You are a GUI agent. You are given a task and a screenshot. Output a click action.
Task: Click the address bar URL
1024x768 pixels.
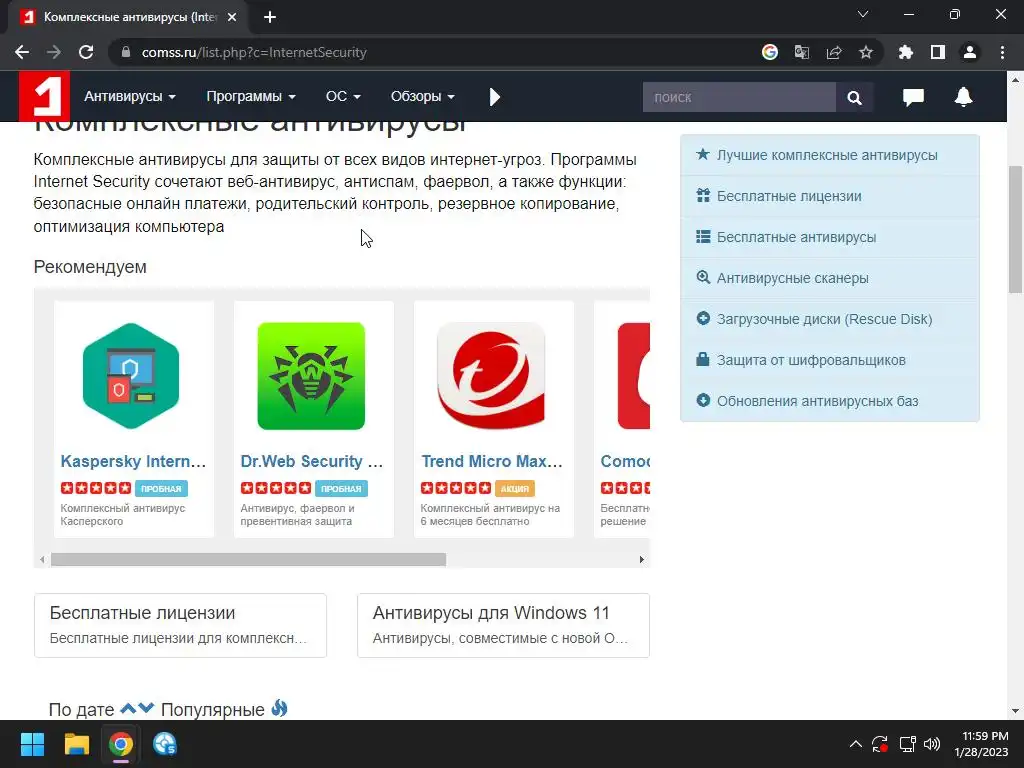point(254,52)
